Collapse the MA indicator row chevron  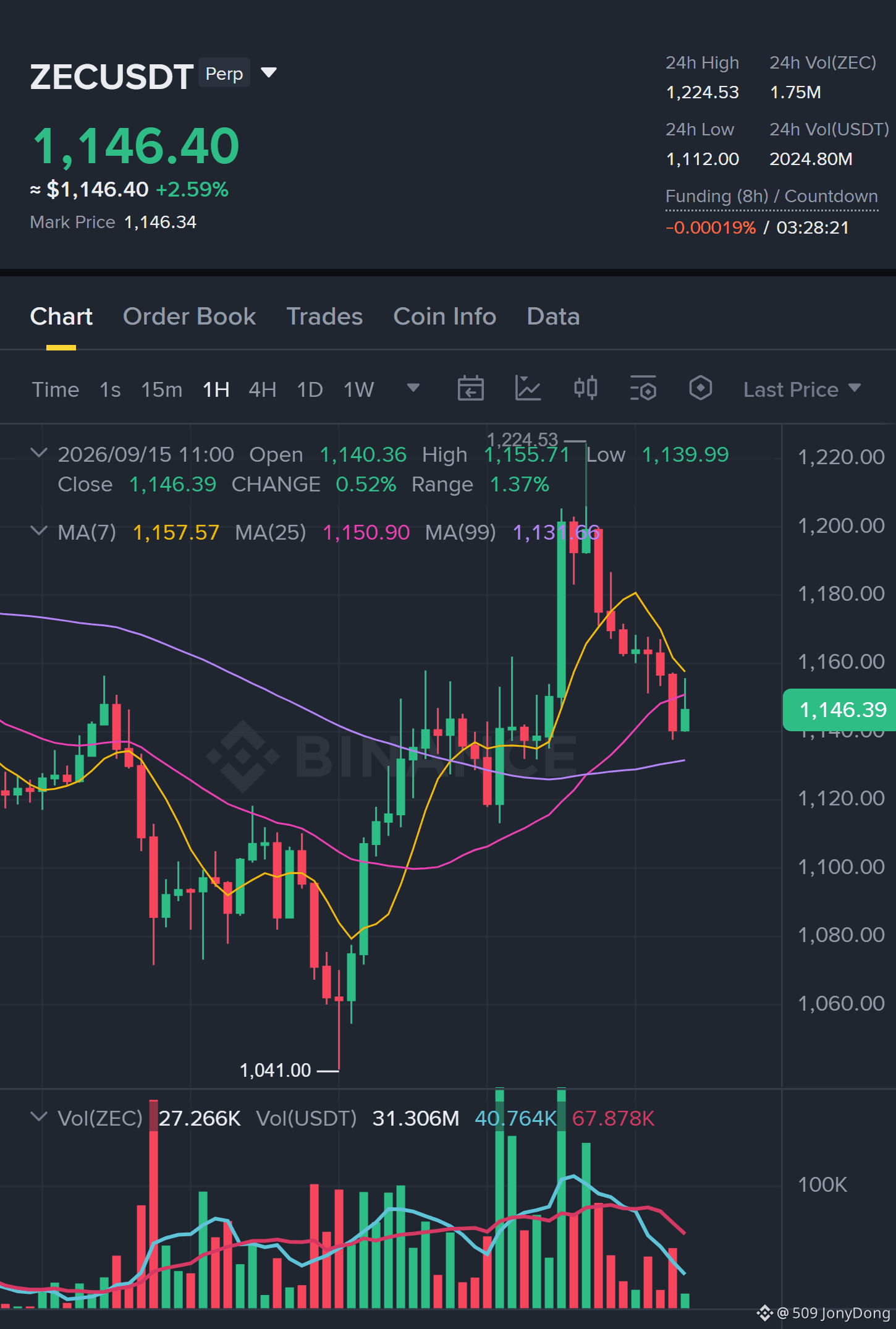tap(38, 531)
